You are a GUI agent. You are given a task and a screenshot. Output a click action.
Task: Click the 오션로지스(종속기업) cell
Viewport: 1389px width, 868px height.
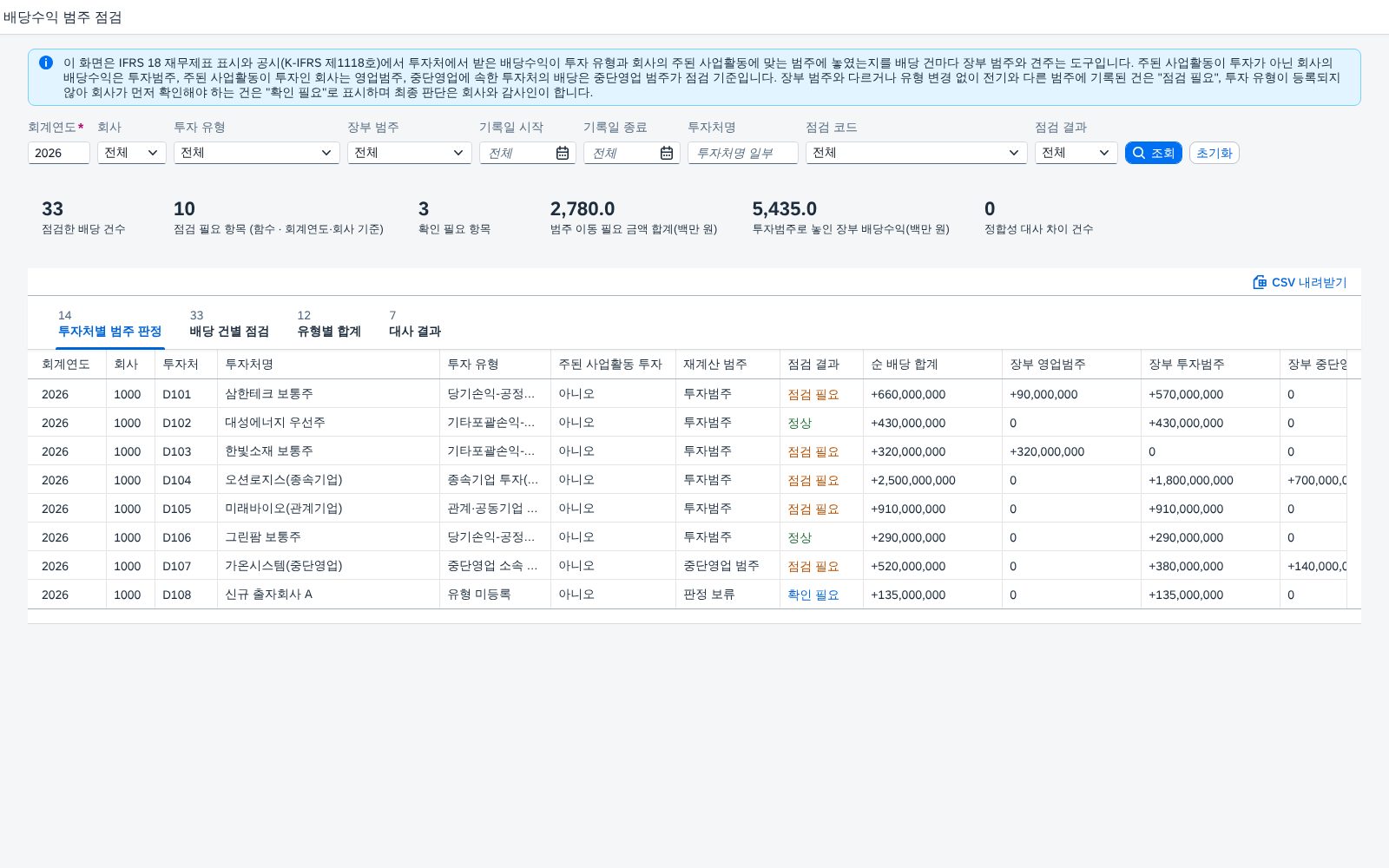(x=328, y=480)
